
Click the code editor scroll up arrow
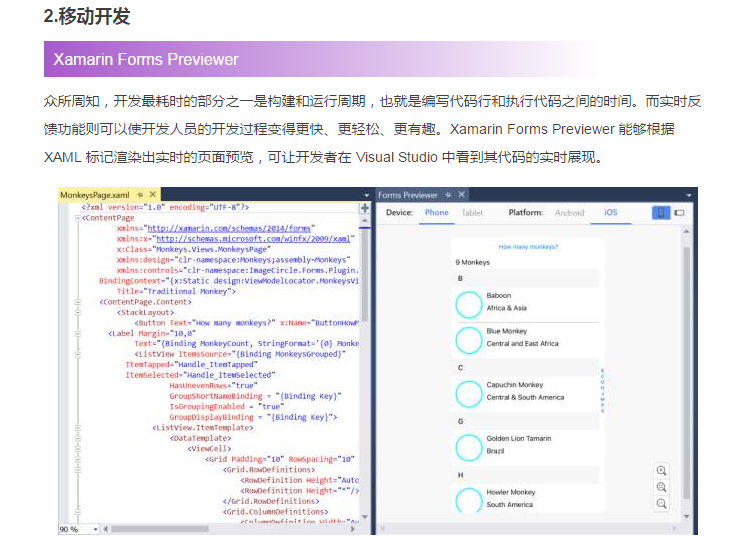pos(365,220)
